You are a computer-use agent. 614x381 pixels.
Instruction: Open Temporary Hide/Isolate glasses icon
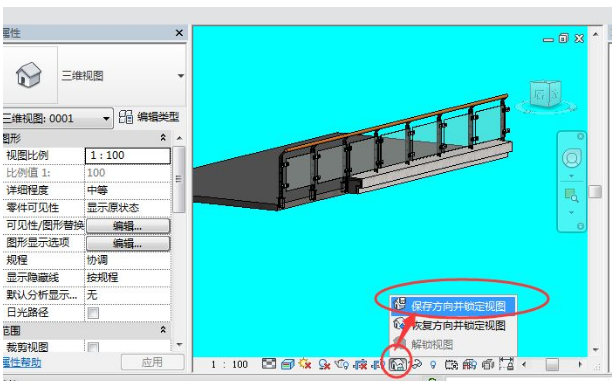click(416, 365)
